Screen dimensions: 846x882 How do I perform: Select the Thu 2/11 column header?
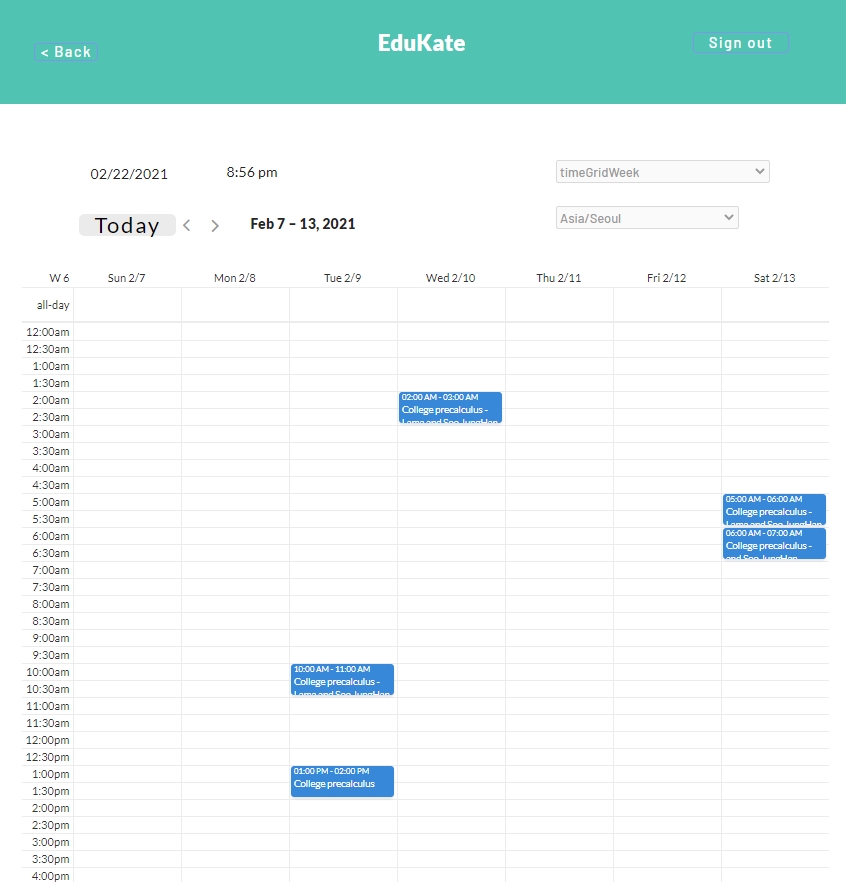click(559, 278)
